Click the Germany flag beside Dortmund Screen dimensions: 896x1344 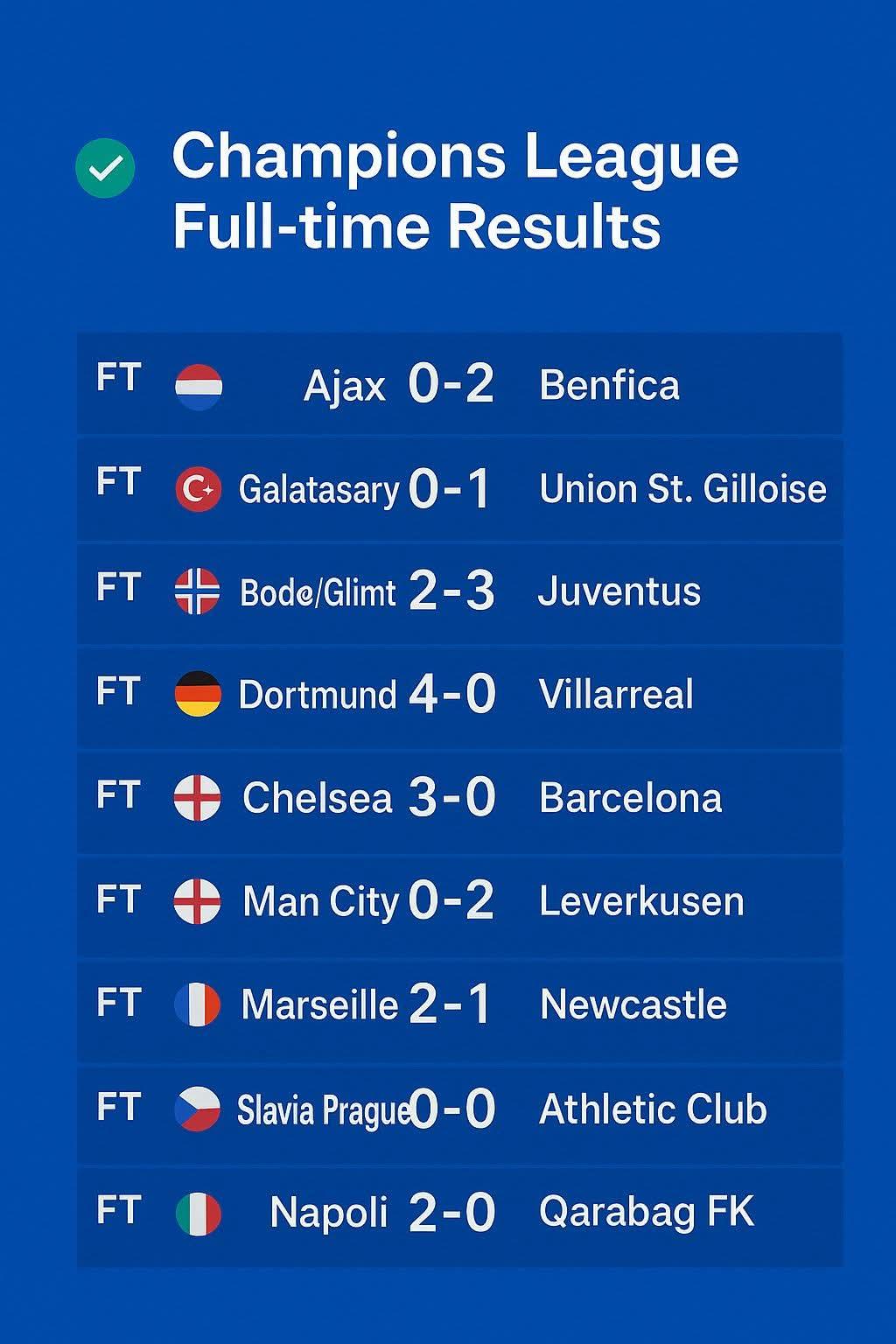(198, 695)
